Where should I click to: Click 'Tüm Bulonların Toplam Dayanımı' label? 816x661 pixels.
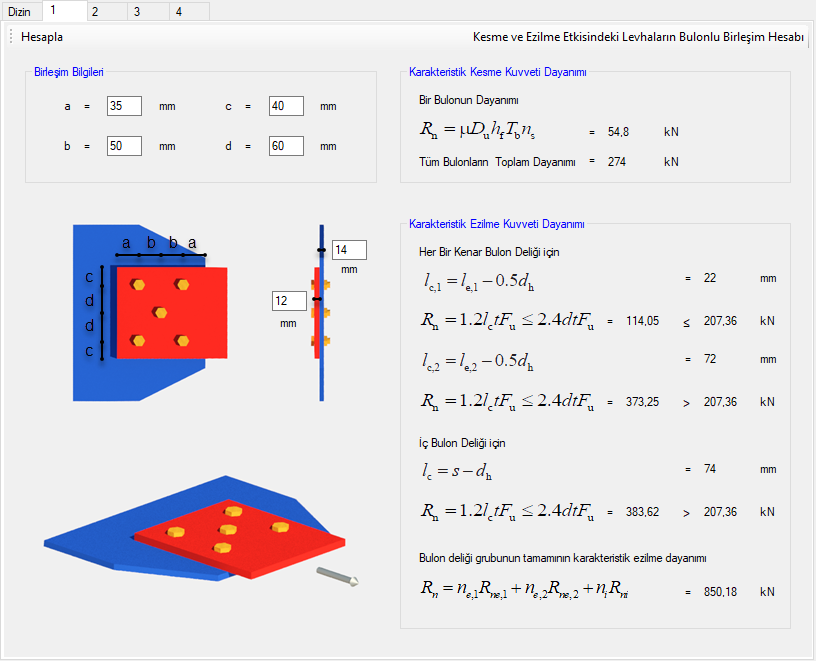pyautogui.click(x=497, y=162)
